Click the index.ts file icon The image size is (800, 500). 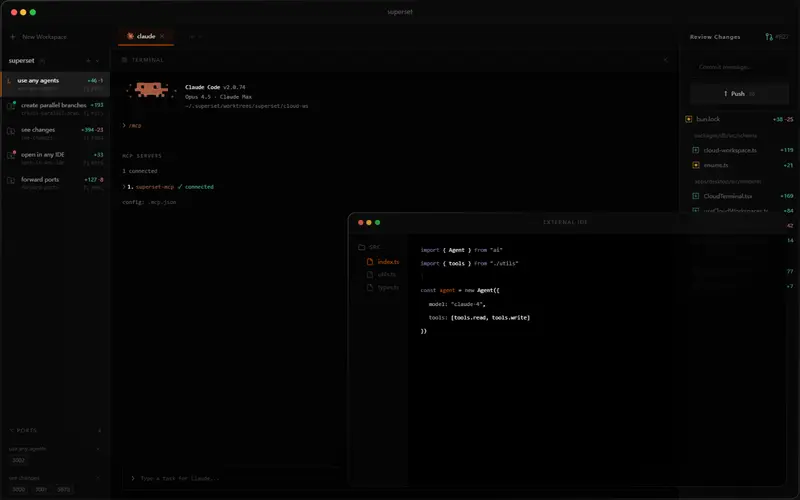(370, 262)
